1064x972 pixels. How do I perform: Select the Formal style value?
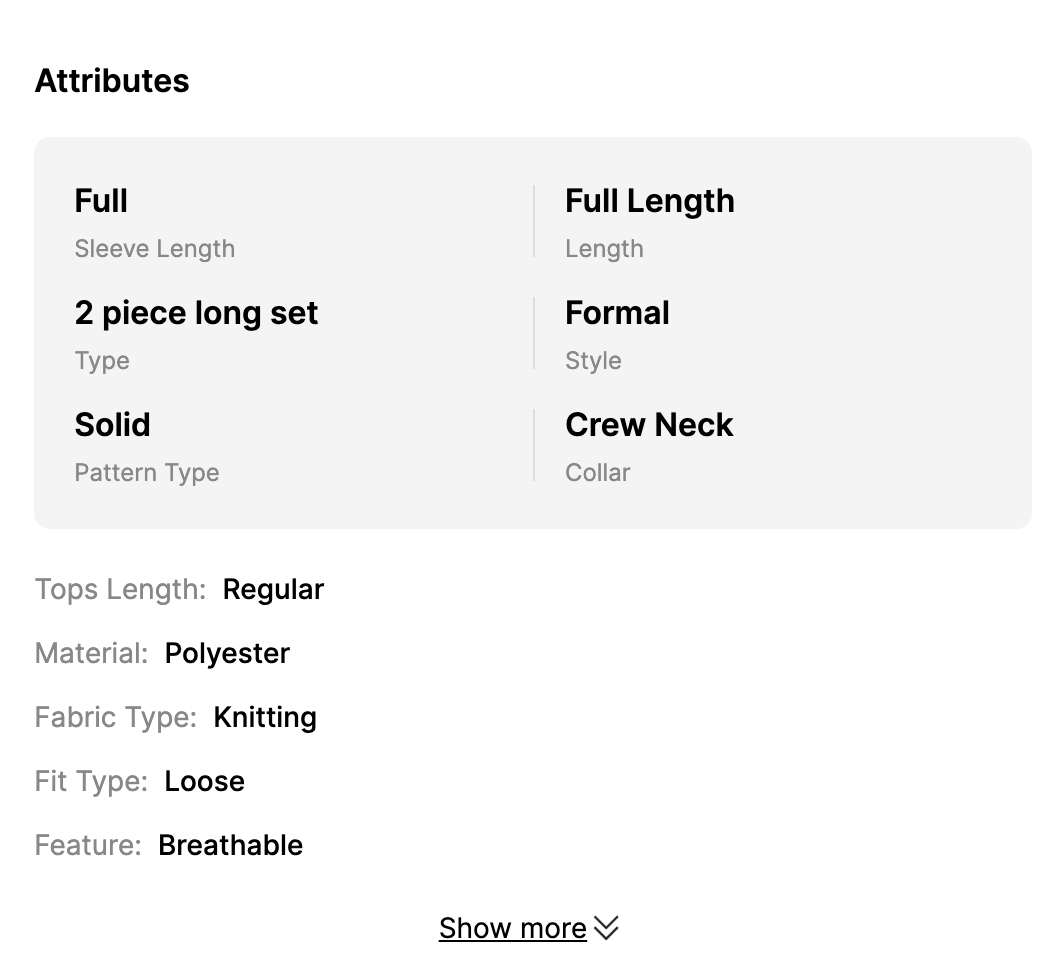pyautogui.click(x=617, y=313)
